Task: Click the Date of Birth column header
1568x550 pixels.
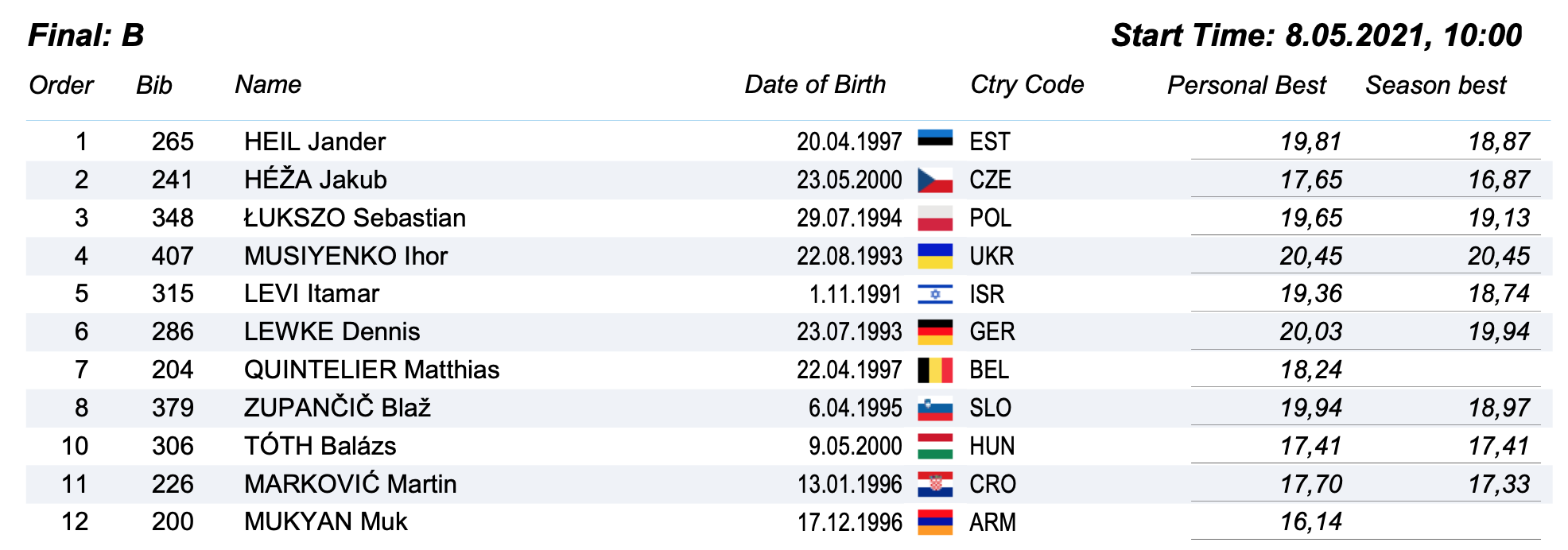Action: (815, 84)
